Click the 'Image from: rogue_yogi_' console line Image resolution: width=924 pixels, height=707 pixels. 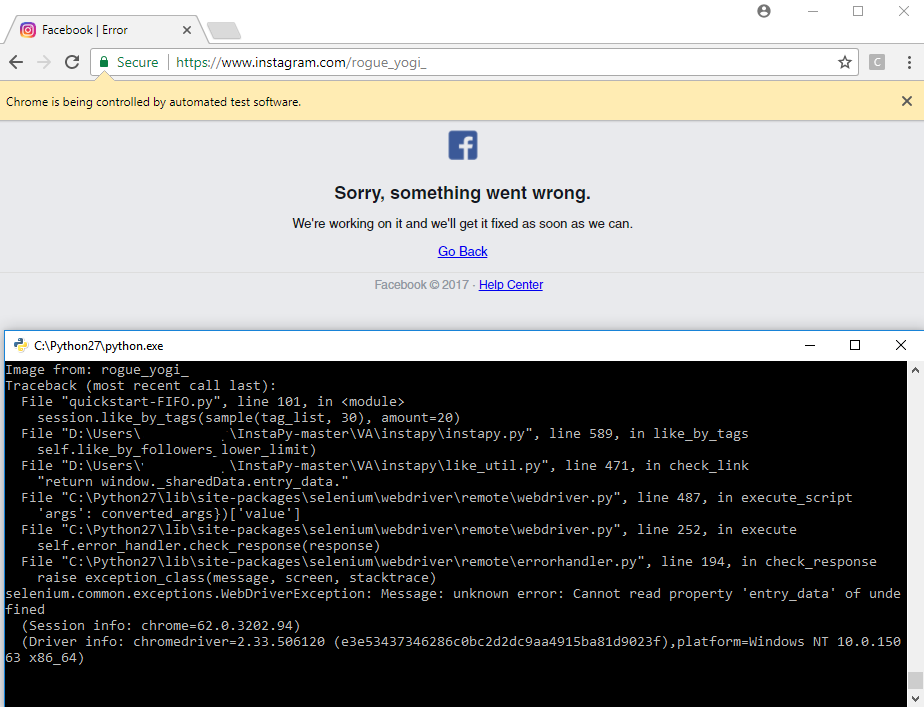point(97,369)
